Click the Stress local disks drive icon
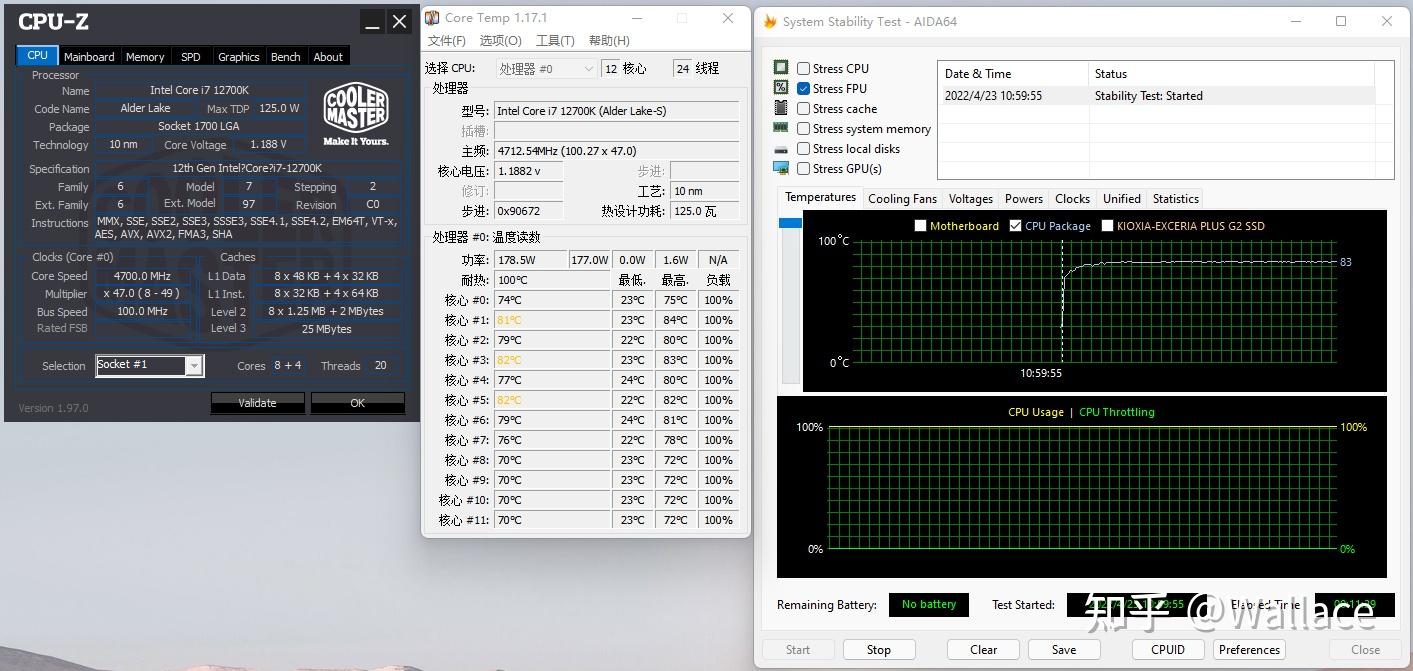The height and width of the screenshot is (671, 1413). 781,148
